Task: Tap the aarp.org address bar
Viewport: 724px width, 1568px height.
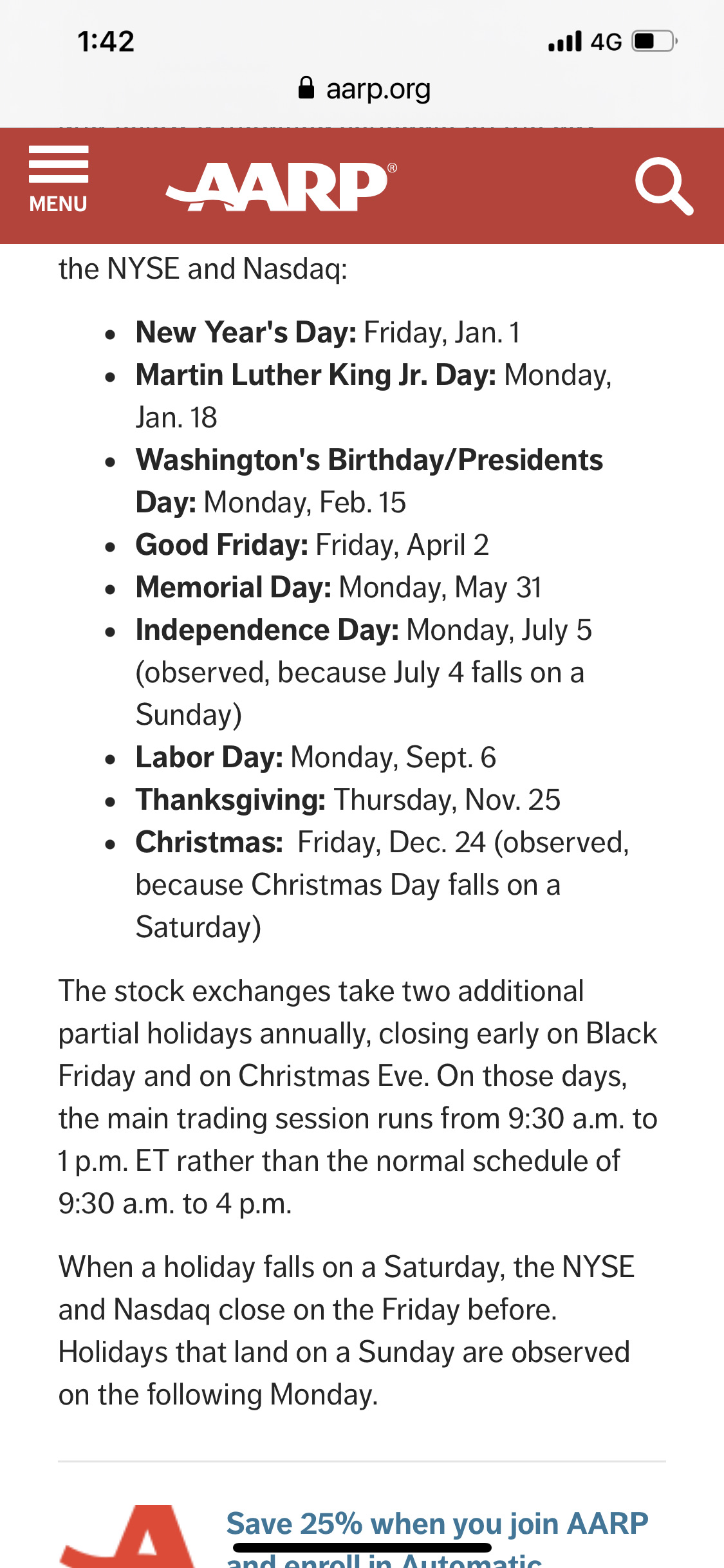Action: [x=364, y=89]
